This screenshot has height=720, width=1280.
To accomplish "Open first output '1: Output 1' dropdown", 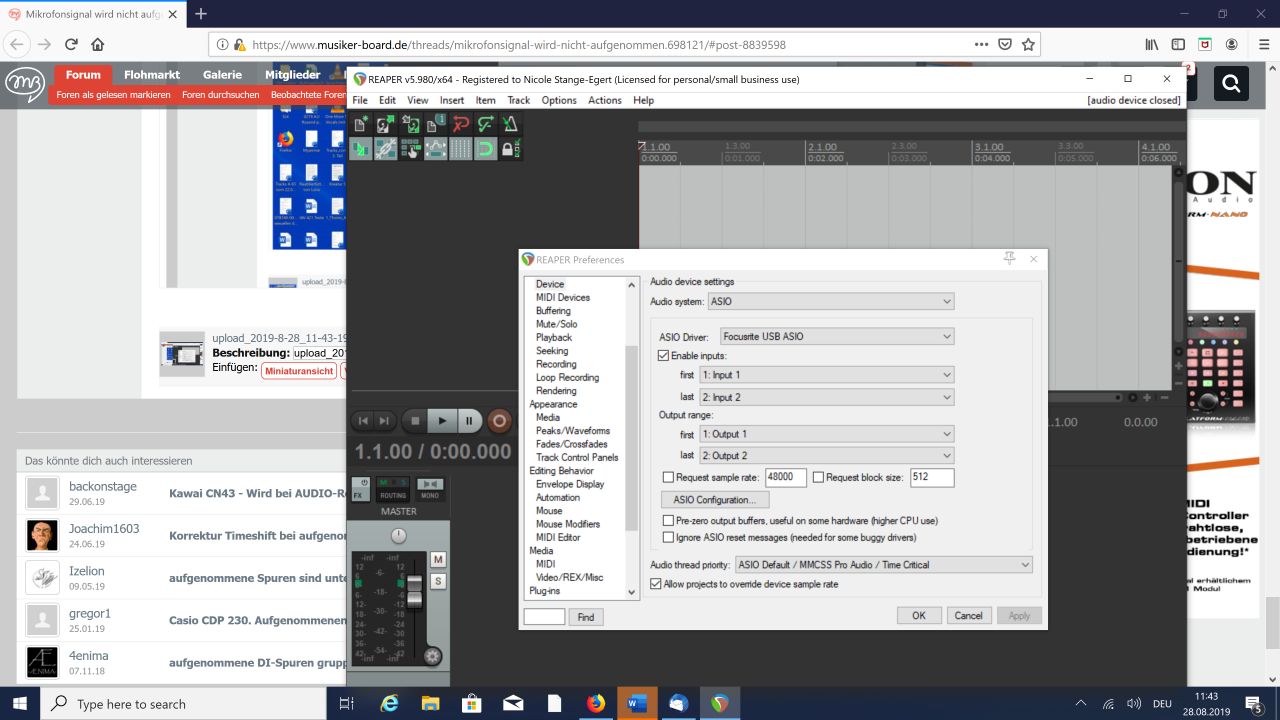I will (x=827, y=434).
